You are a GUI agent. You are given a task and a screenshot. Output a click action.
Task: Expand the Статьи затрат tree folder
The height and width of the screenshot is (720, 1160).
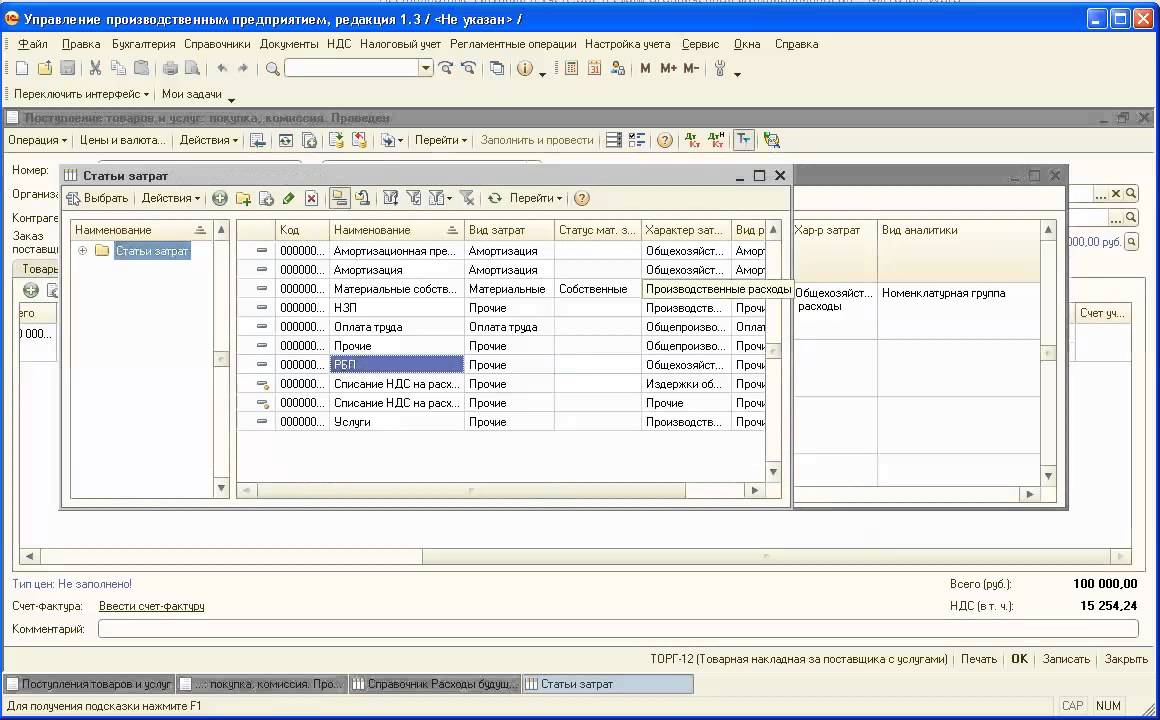click(83, 251)
